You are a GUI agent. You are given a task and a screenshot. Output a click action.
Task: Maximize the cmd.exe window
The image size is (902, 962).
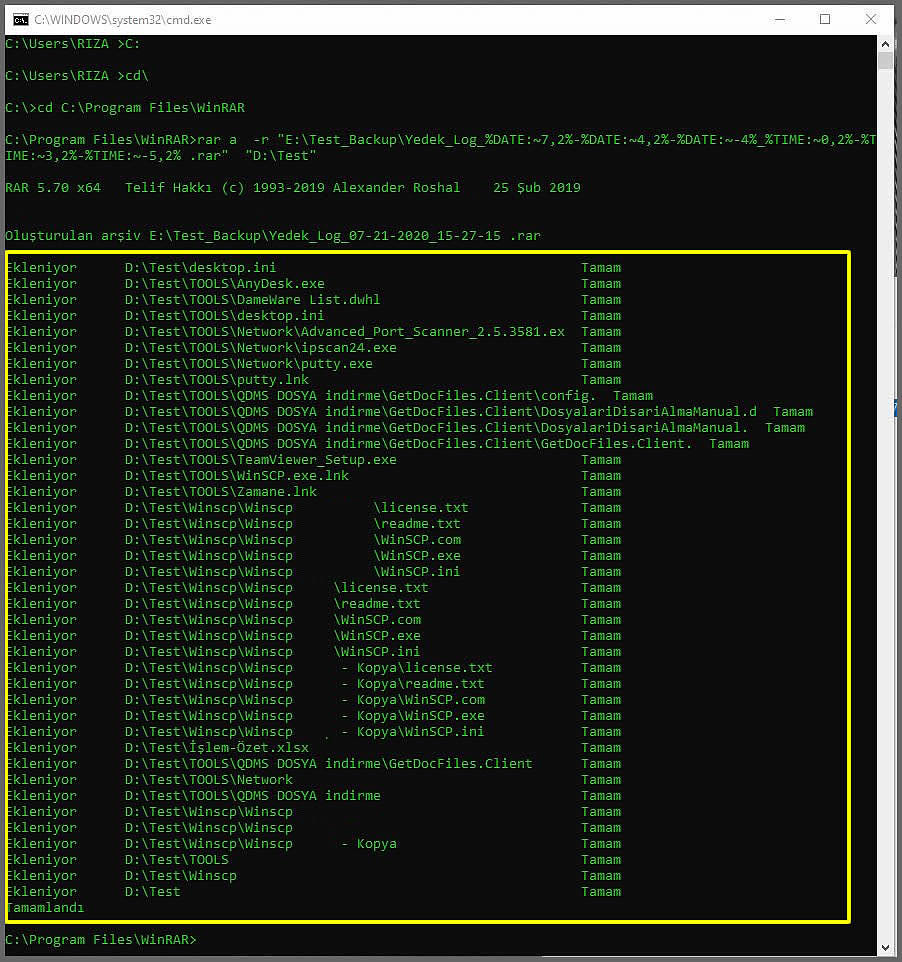click(825, 20)
